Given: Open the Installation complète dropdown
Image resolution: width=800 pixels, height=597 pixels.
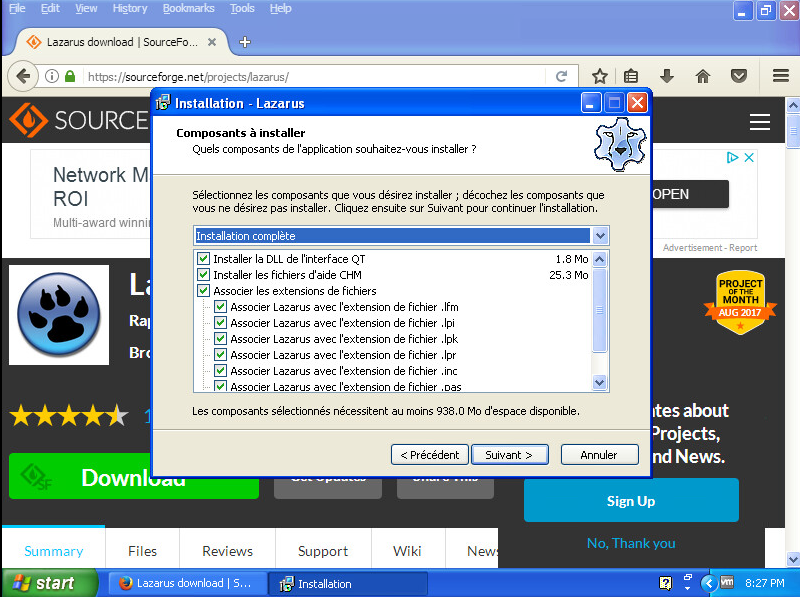Looking at the screenshot, I should point(600,236).
